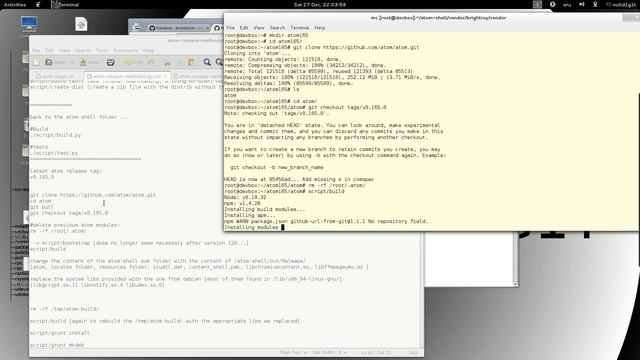Click the Undo icon in gedit toolbar
640x360 pixels.
[x=127, y=62]
